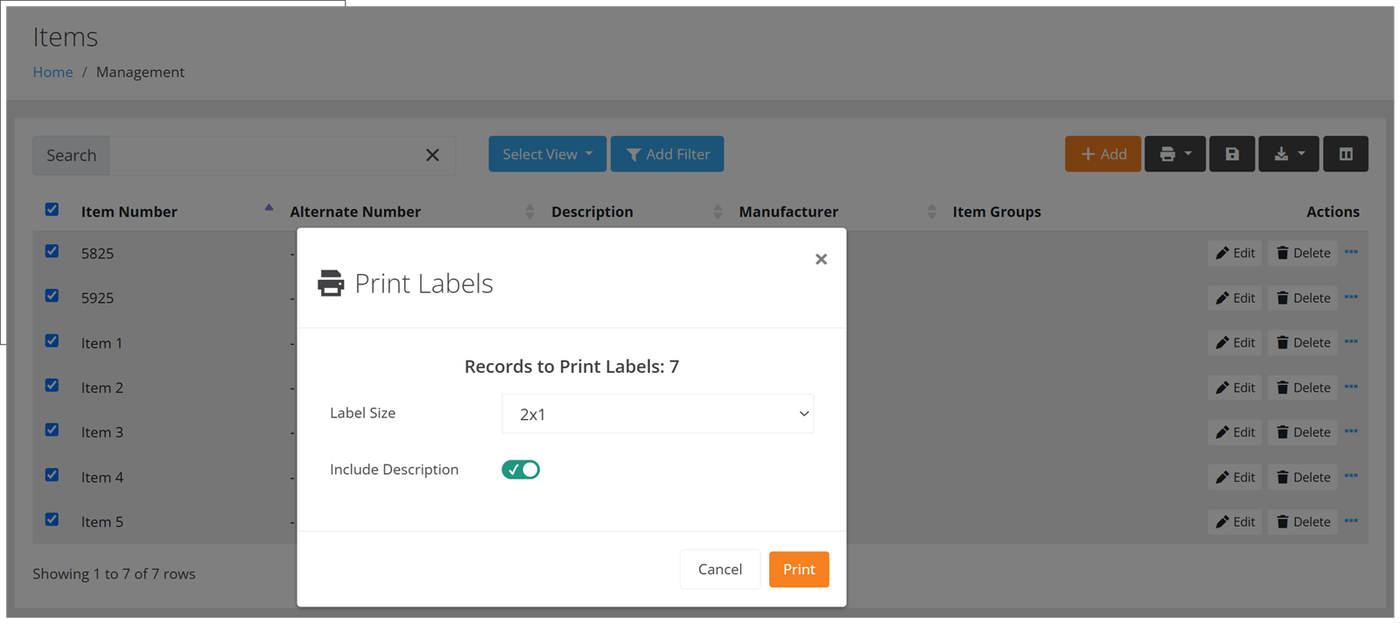The height and width of the screenshot is (623, 1400).
Task: Click the orange Print button
Action: tap(799, 569)
